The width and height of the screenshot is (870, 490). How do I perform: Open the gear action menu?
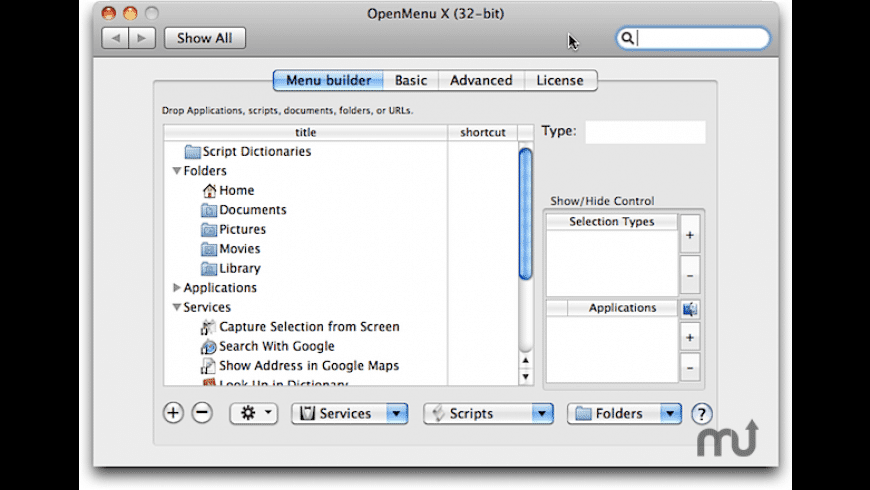coord(254,413)
